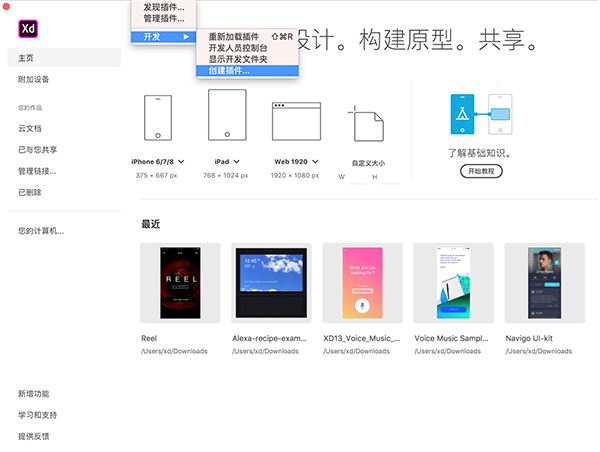Click the custom width W input field
Image resolution: width=600 pixels, height=452 pixels.
click(353, 178)
